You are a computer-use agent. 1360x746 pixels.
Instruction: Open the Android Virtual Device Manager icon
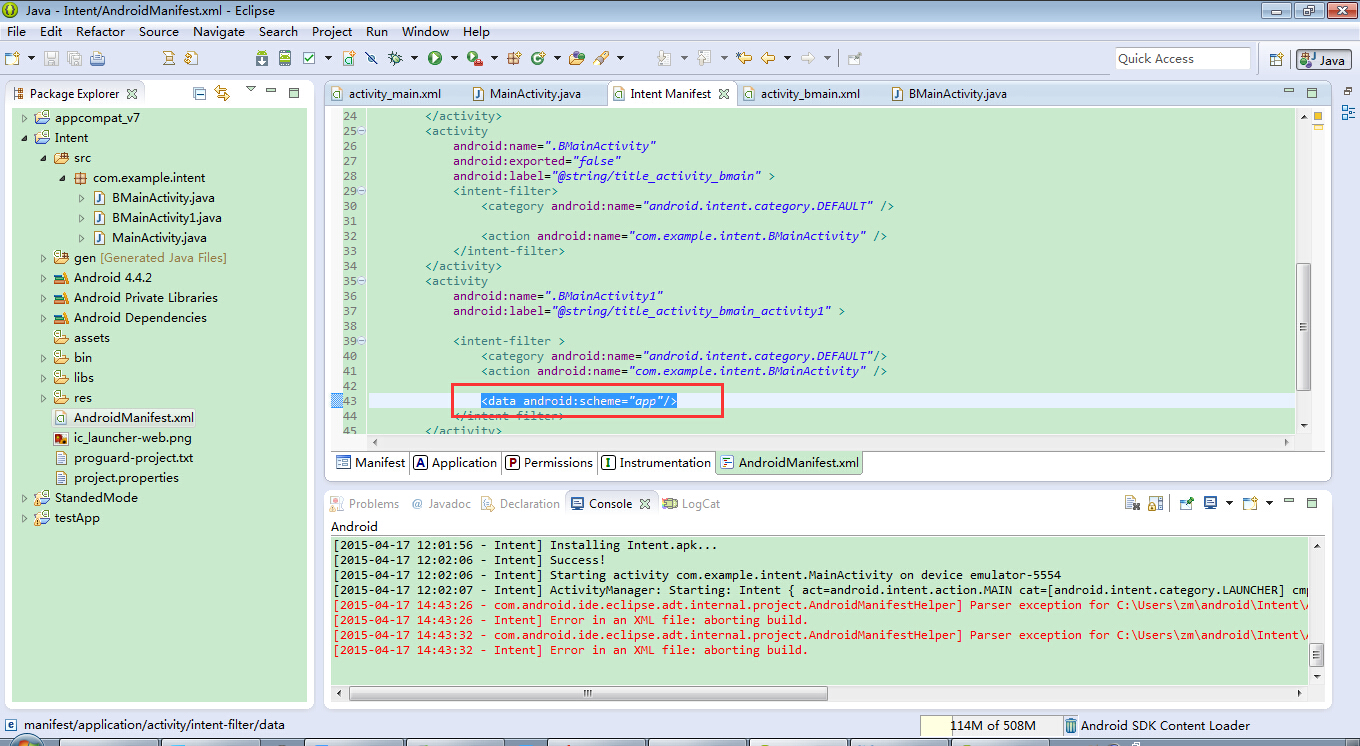coord(285,58)
